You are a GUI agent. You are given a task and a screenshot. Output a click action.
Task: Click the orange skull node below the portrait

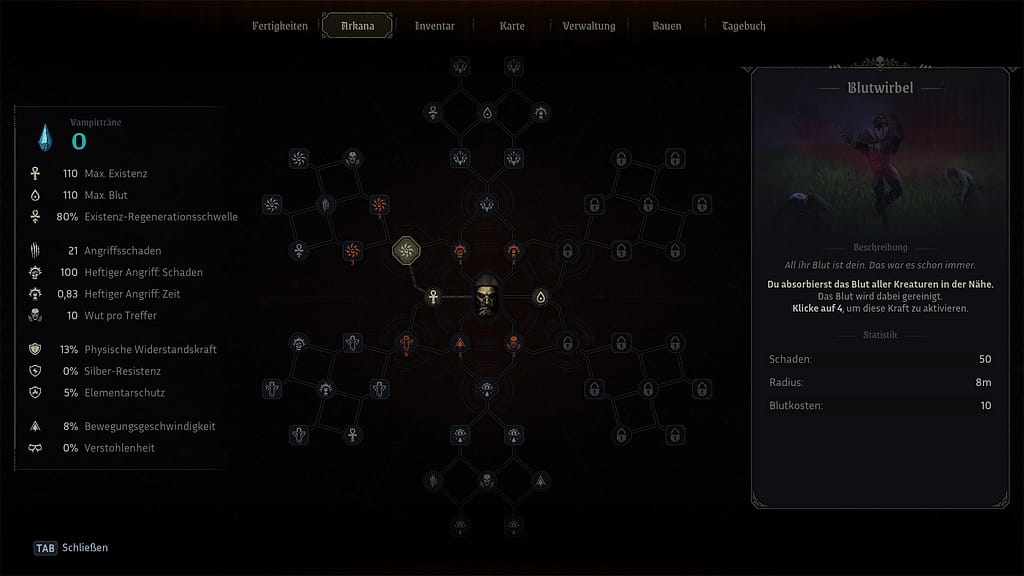[514, 343]
